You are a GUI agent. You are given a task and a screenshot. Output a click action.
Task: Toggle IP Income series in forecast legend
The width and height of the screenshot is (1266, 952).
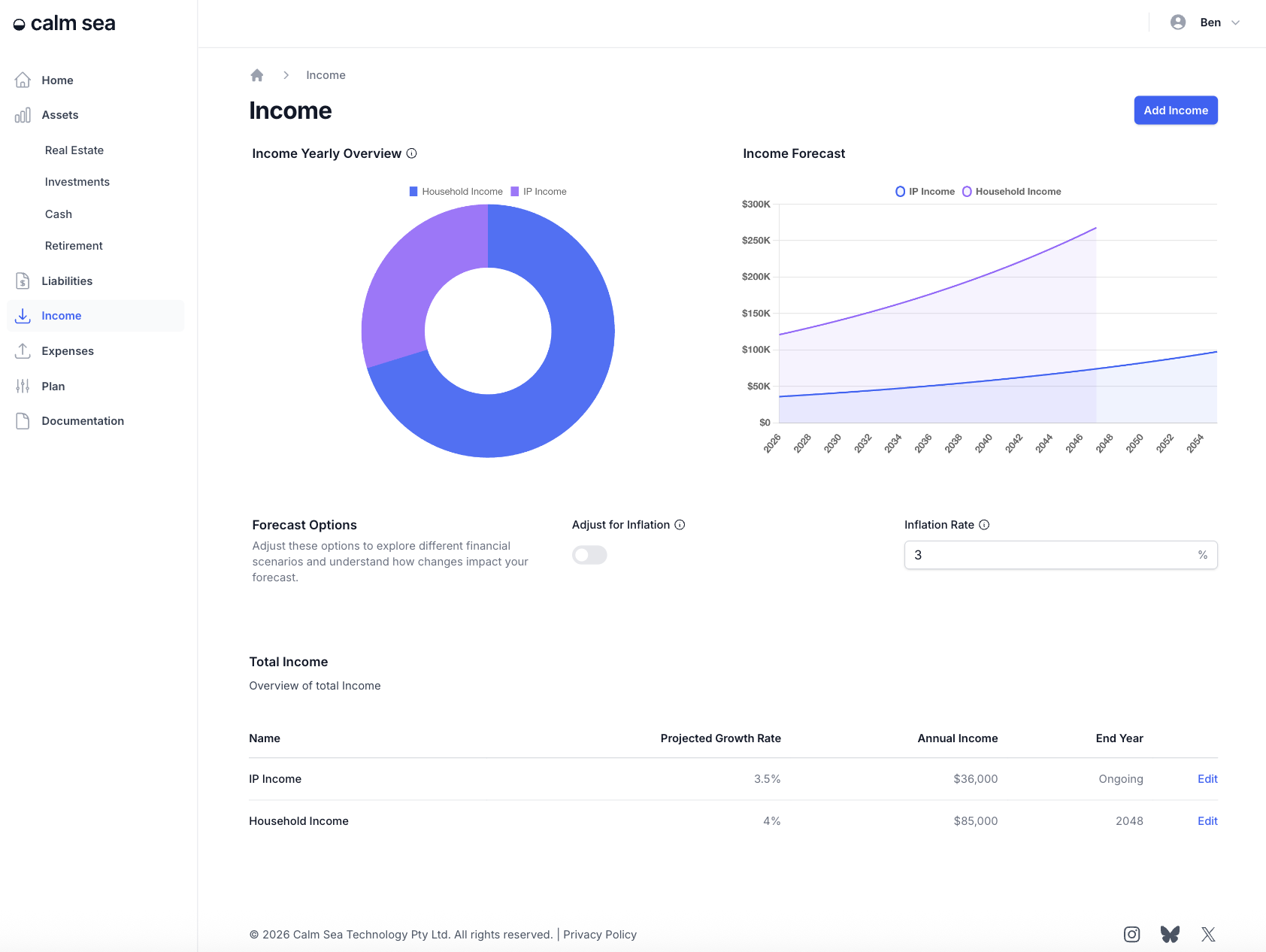pyautogui.click(x=925, y=192)
